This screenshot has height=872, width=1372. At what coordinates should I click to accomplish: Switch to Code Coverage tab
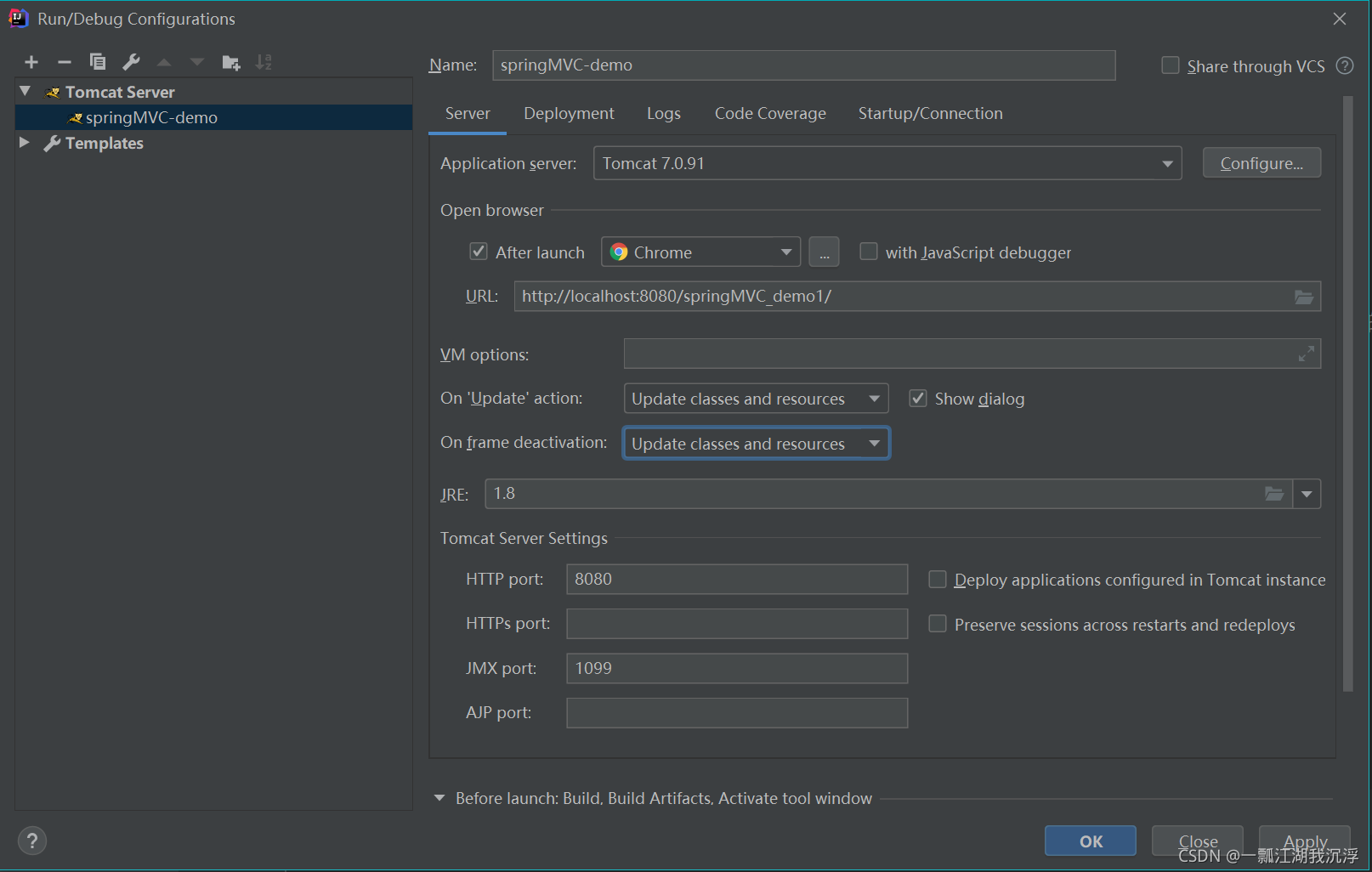tap(770, 113)
